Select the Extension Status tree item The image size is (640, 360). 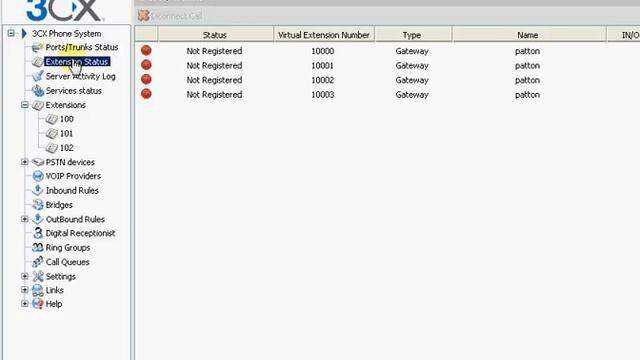click(77, 62)
